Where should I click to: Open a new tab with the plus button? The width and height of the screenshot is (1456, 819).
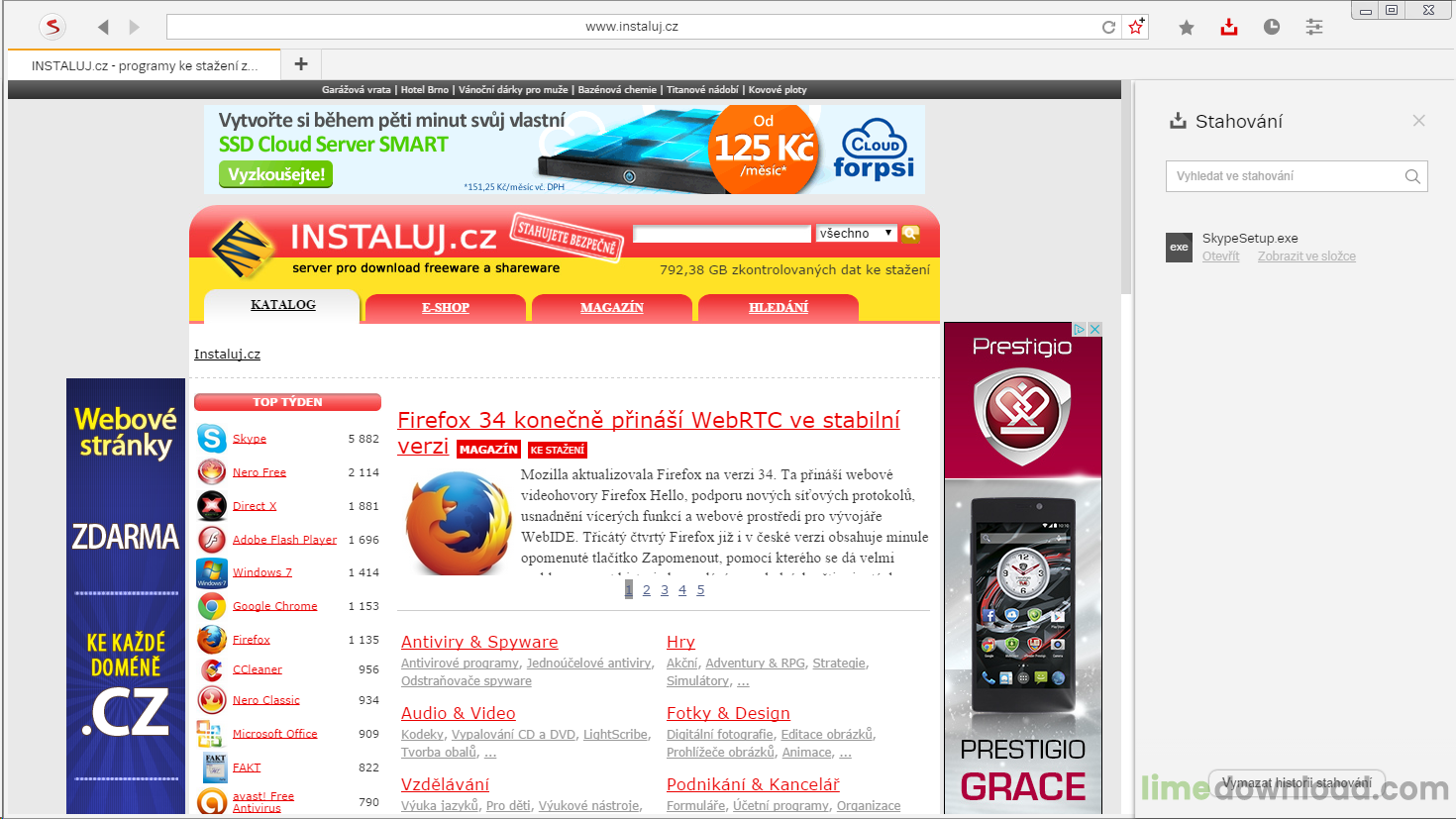pos(301,64)
